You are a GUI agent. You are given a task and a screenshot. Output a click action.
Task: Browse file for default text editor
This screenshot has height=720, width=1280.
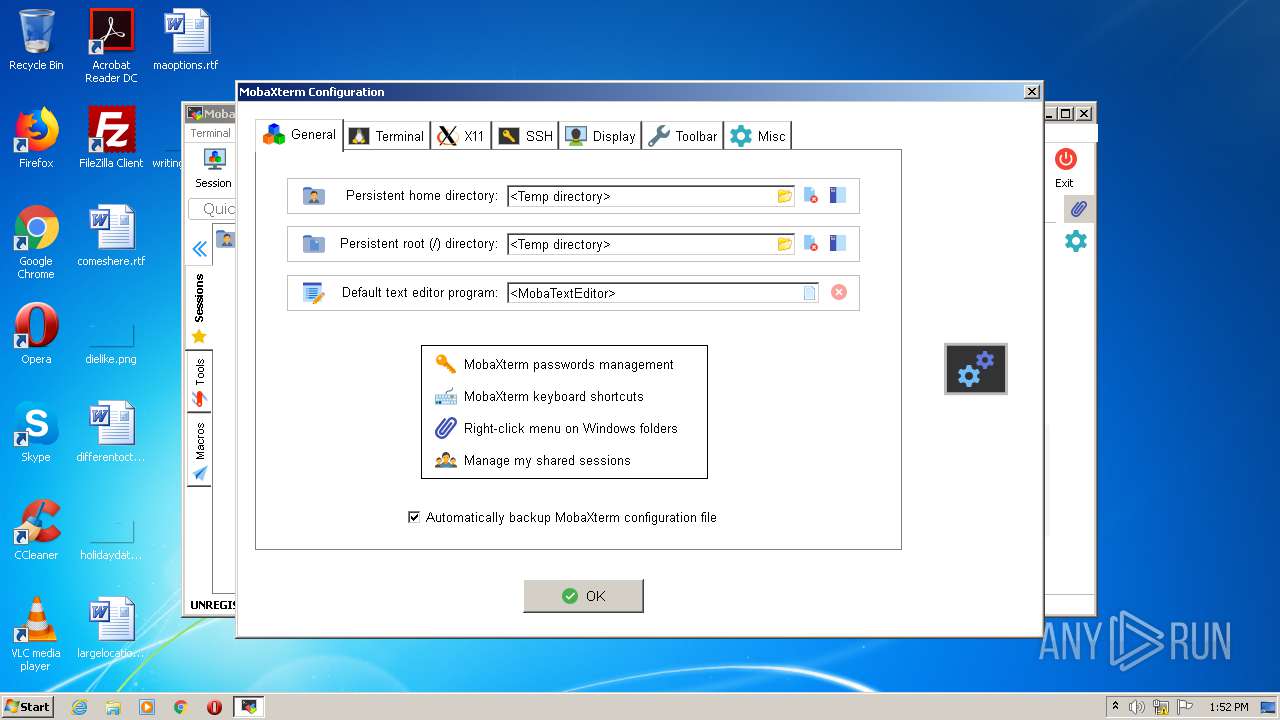coord(810,293)
